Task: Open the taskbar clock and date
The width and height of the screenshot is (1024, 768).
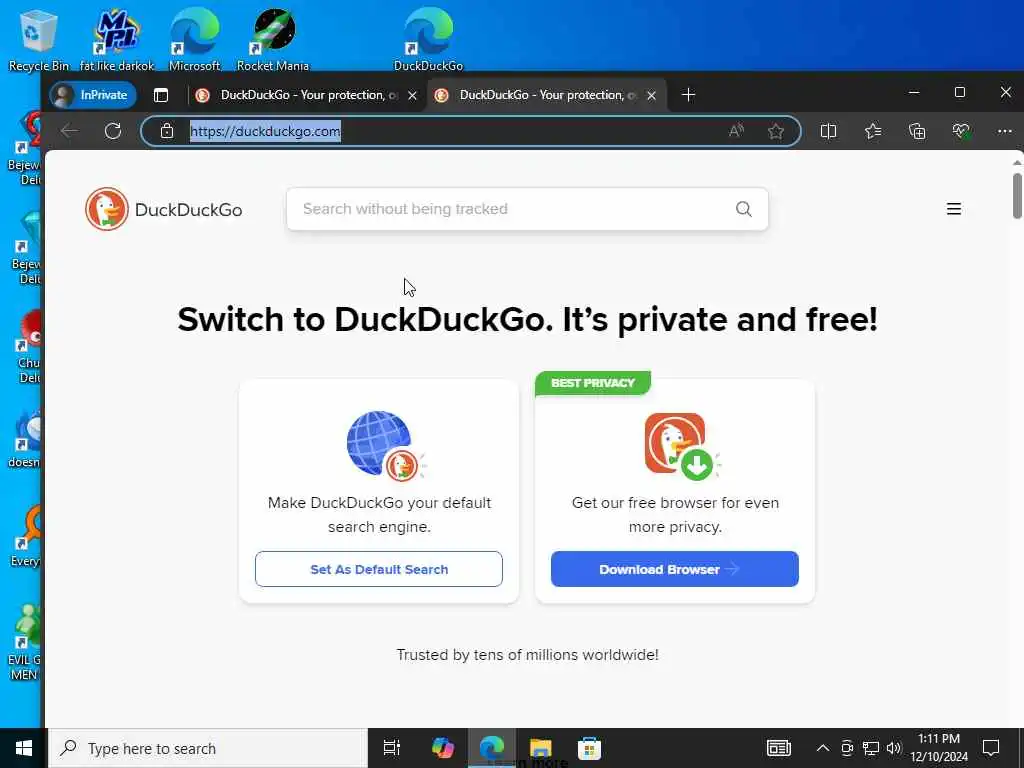Action: [939, 748]
